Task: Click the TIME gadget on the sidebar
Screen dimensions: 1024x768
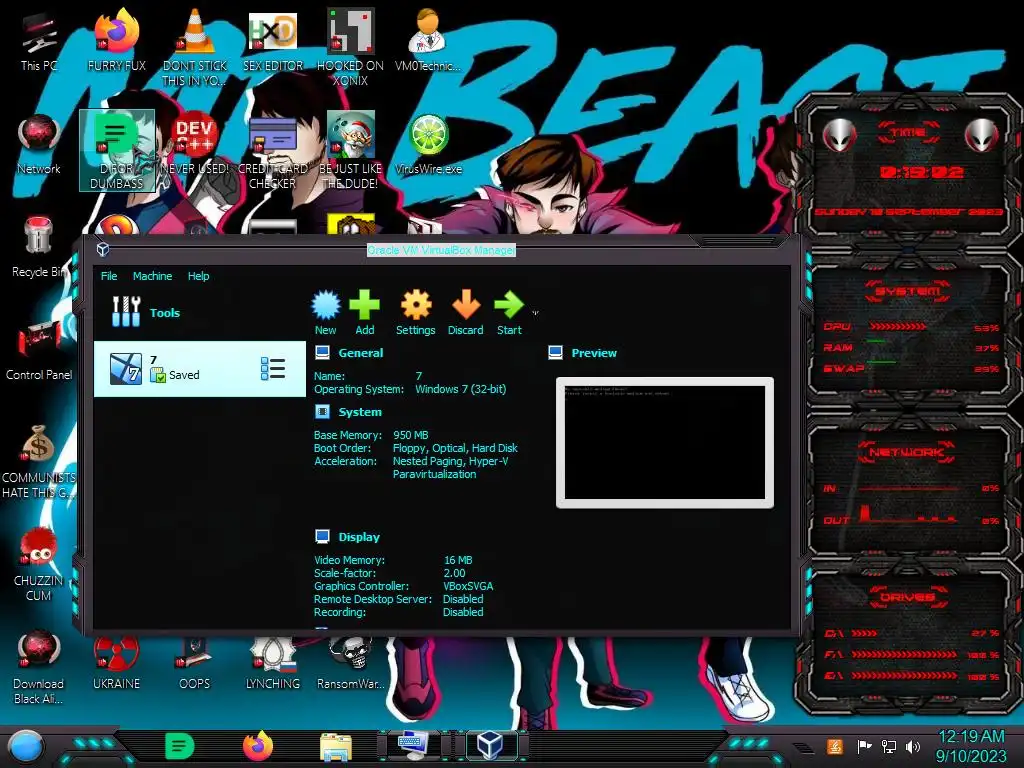Action: coord(909,170)
